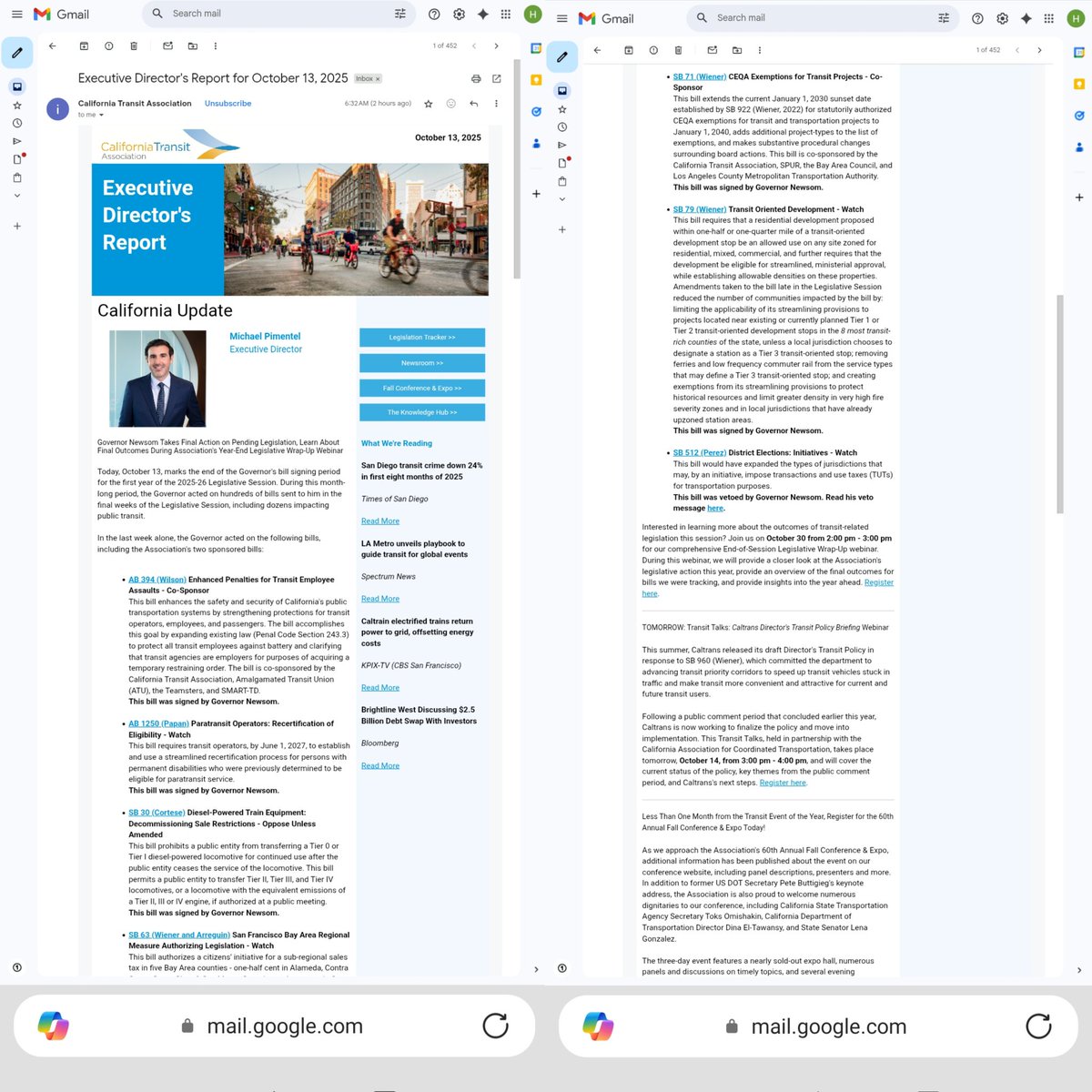Open Inbox in right Gmail sidebar
Viewport: 1092px width, 1092px height.
pos(561,90)
